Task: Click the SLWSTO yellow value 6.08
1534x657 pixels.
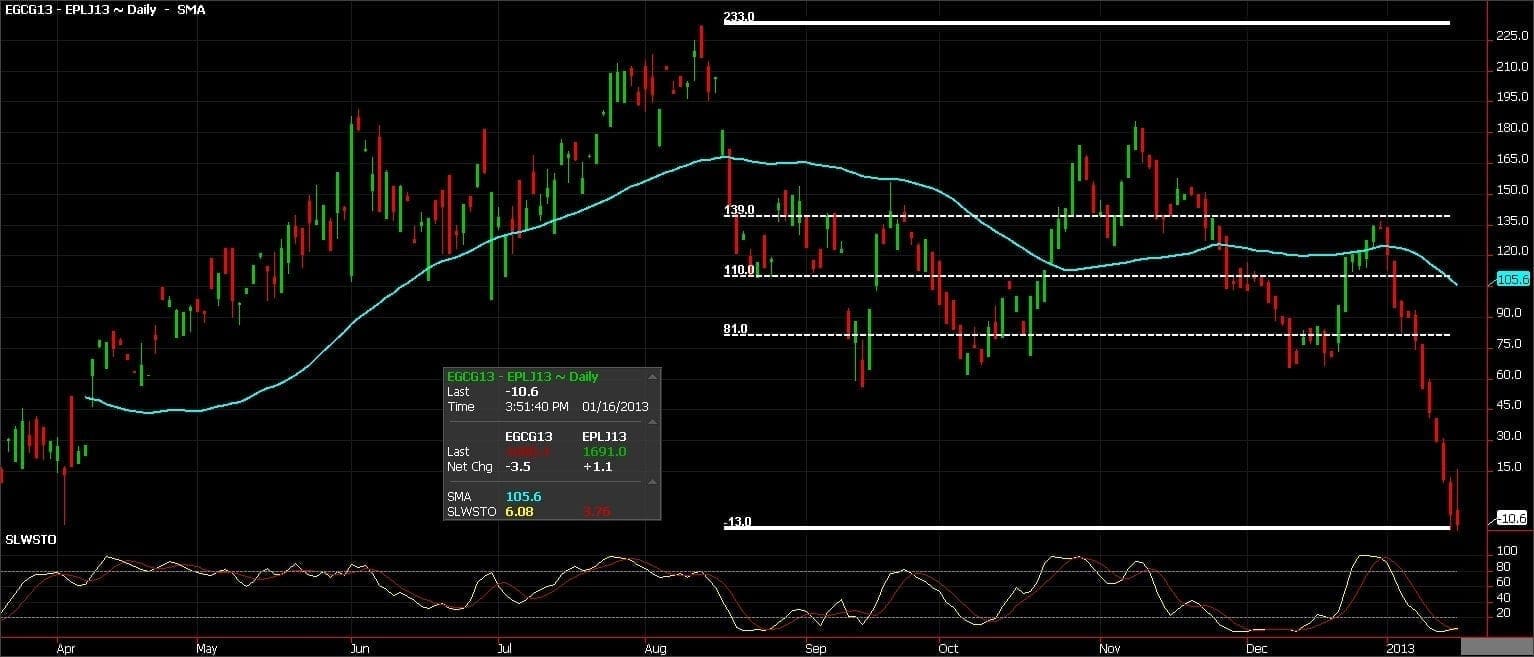Action: (x=520, y=512)
